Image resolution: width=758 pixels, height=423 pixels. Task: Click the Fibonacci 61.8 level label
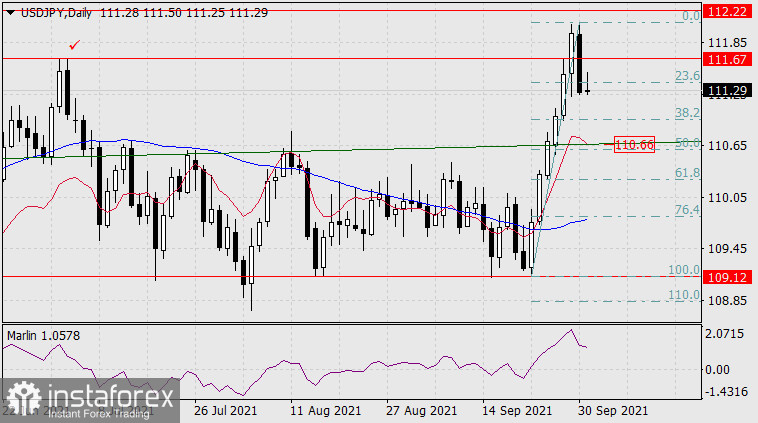coord(686,173)
